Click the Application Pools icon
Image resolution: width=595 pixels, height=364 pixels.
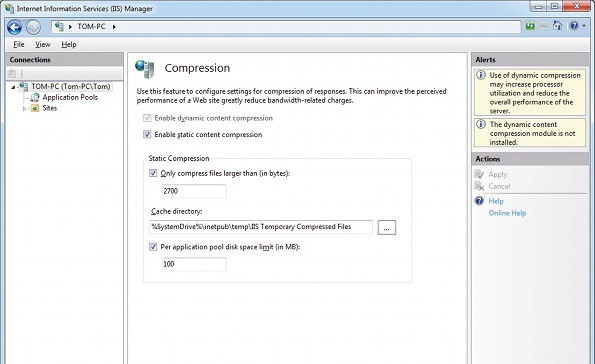pyautogui.click(x=35, y=98)
